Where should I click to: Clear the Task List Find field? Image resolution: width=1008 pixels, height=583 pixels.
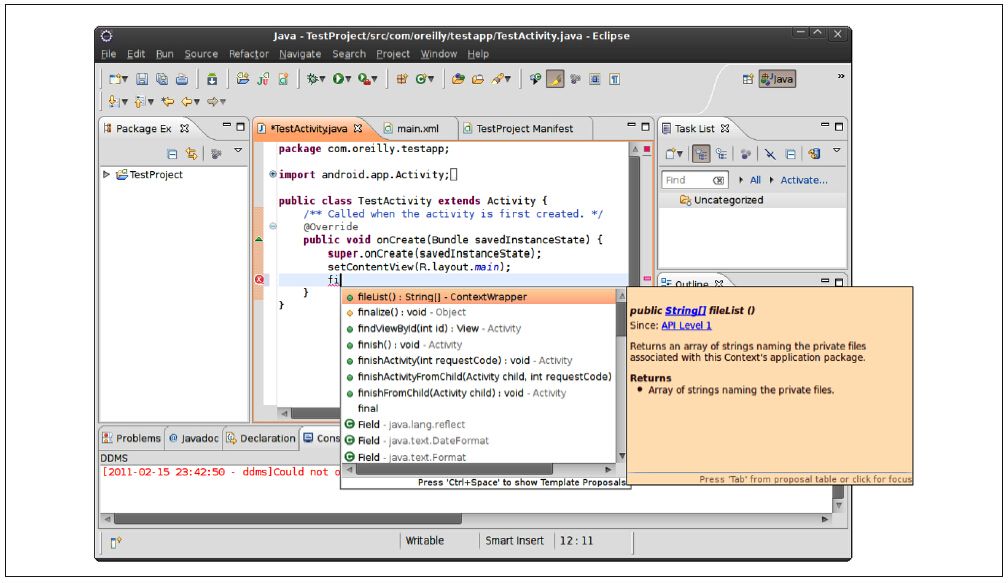(718, 181)
